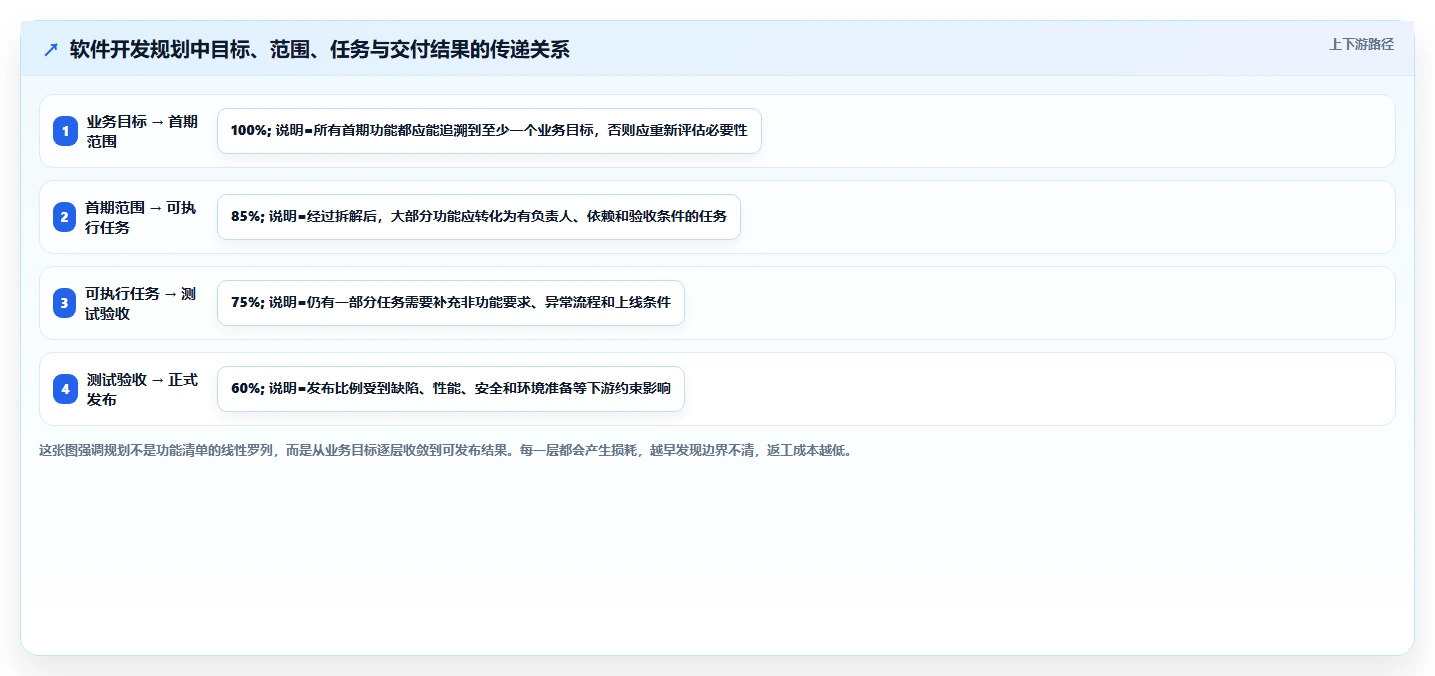Click the 业务目标 → 首期范围 label
Viewport: 1435px width, 676px height.
point(142,131)
